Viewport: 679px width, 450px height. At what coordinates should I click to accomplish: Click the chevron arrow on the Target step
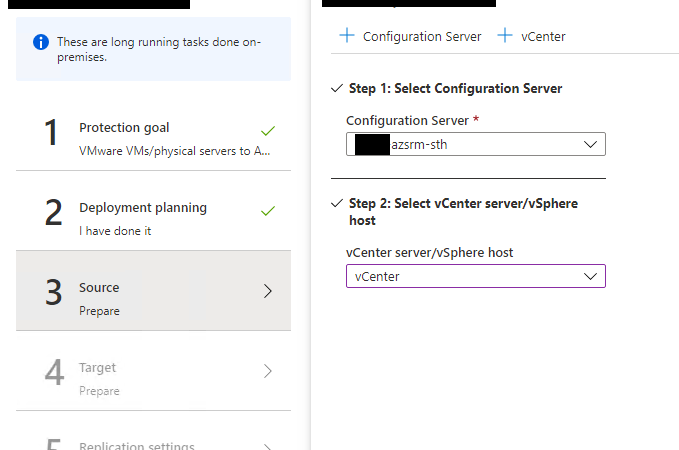[268, 371]
